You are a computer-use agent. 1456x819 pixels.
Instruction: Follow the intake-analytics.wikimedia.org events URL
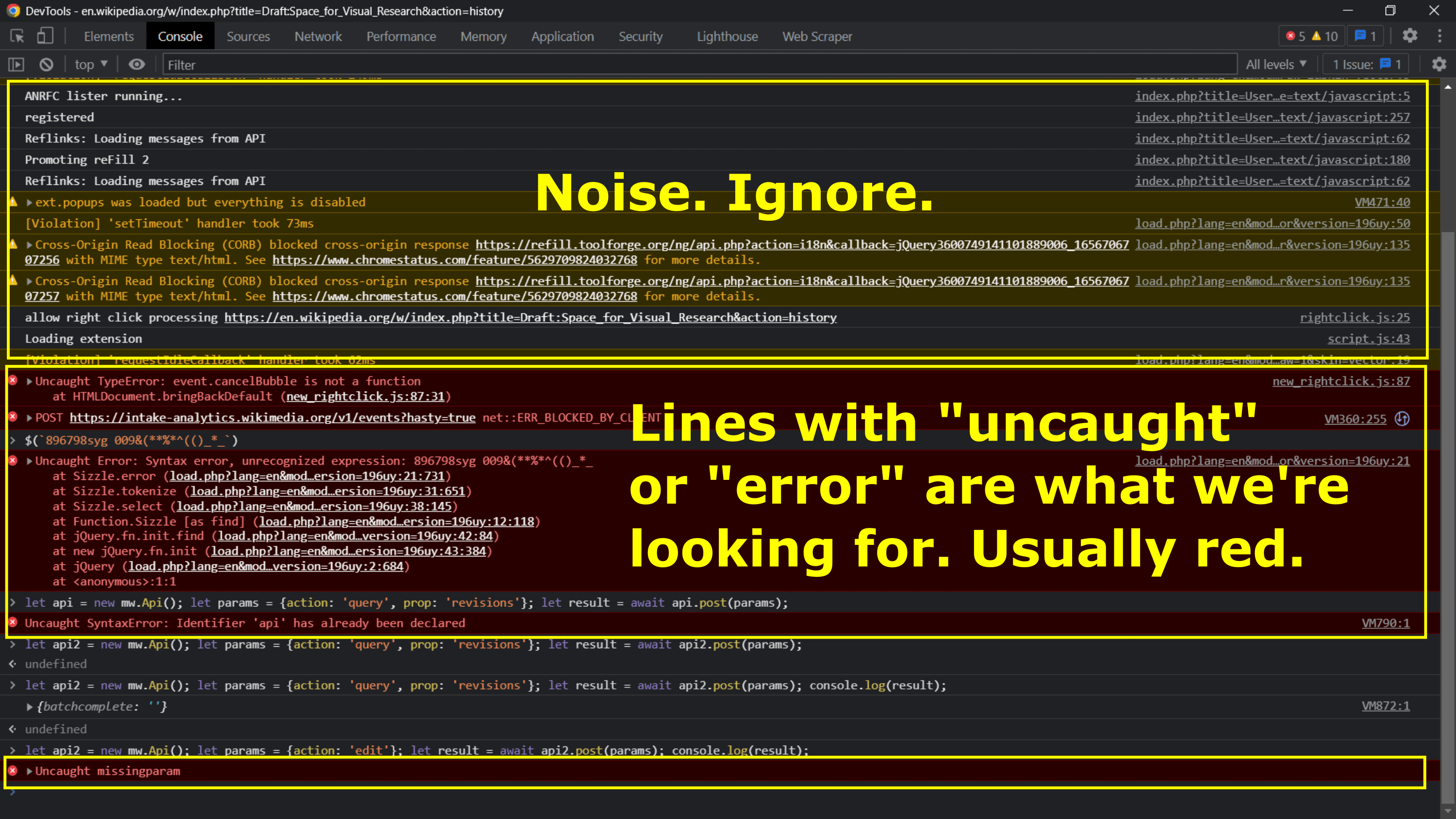click(272, 418)
